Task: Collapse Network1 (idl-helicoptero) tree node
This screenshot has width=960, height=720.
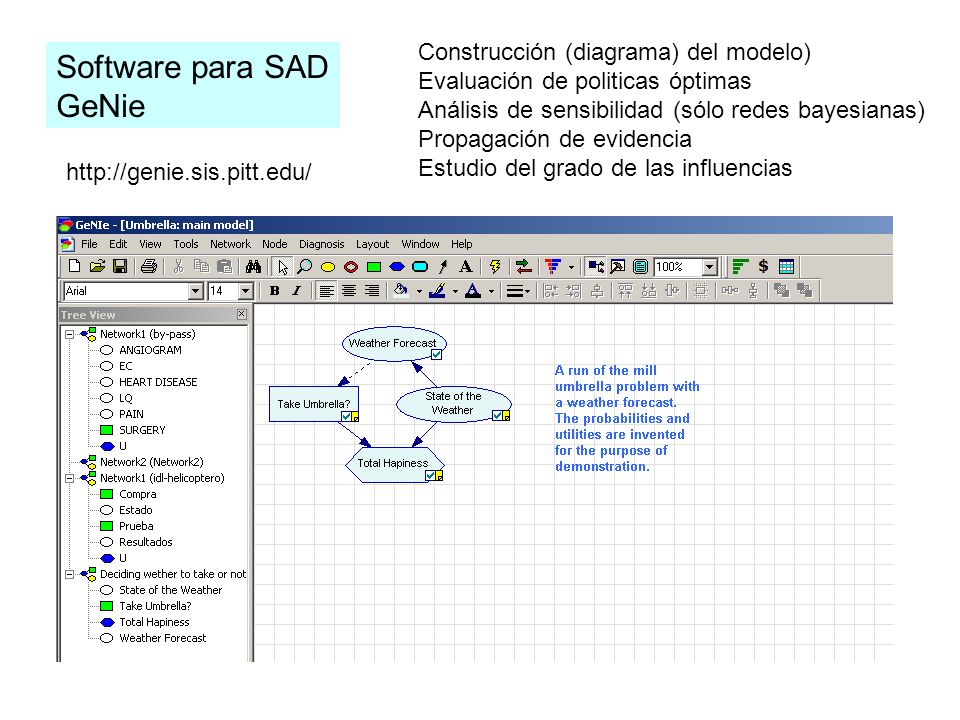Action: [x=70, y=478]
